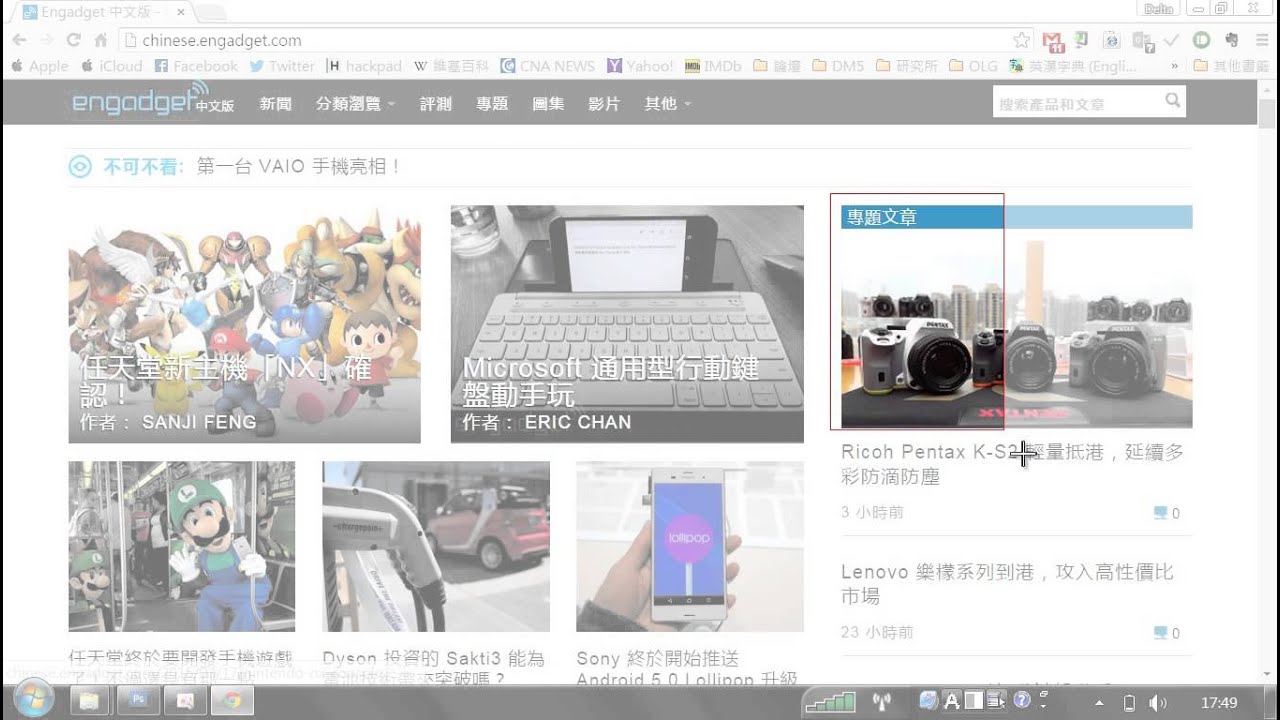The height and width of the screenshot is (720, 1280).
Task: Open the IMDb bookmark
Action: pyautogui.click(x=713, y=66)
